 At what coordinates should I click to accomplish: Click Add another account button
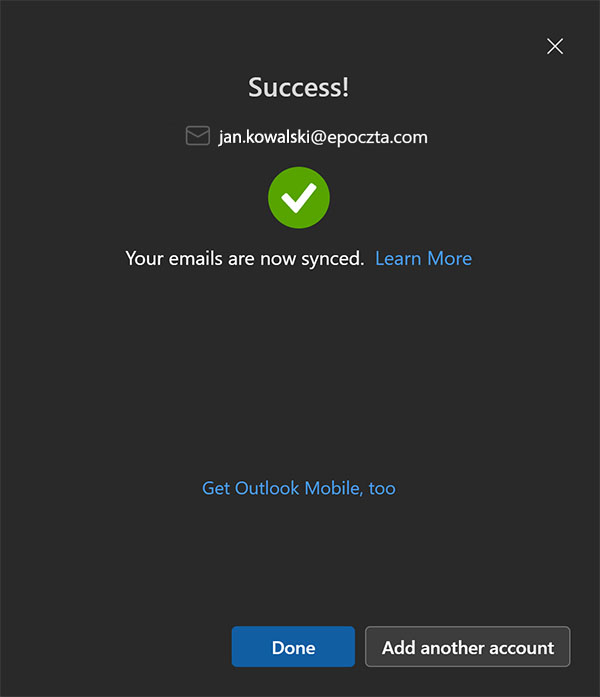point(467,647)
